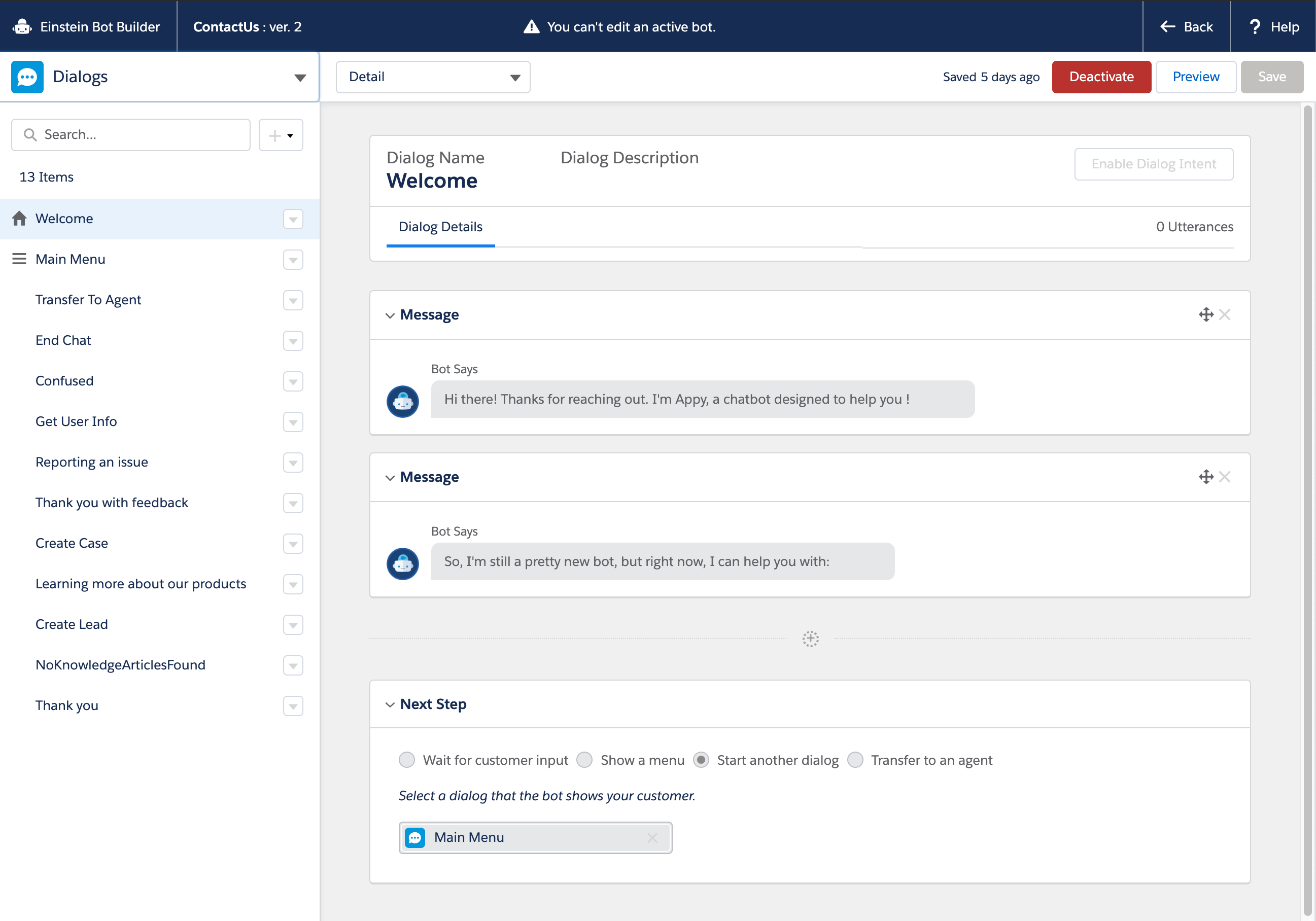Select the Get User Info dialog
The width and height of the screenshot is (1316, 921).
tap(159, 422)
